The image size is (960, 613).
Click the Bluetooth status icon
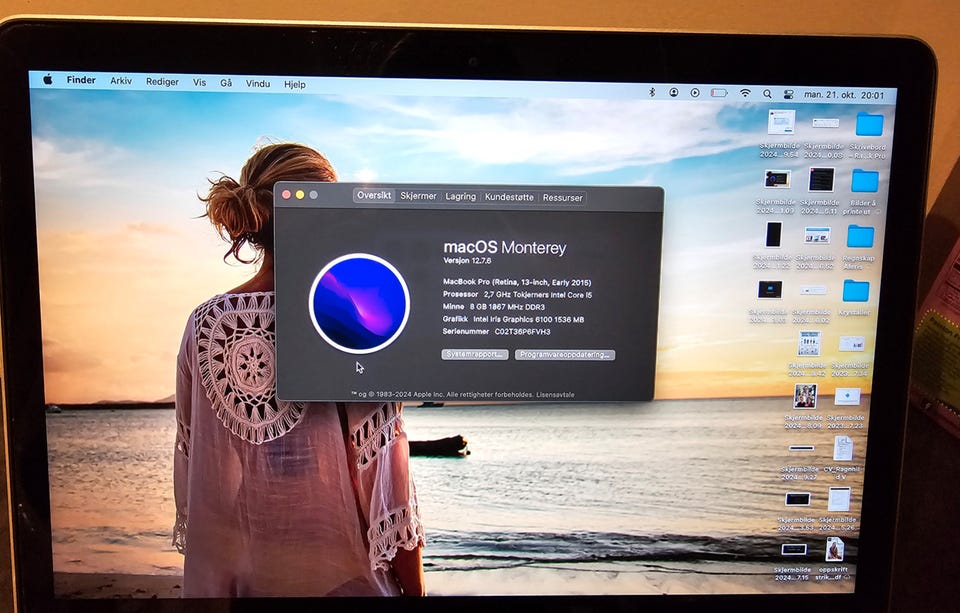point(652,92)
